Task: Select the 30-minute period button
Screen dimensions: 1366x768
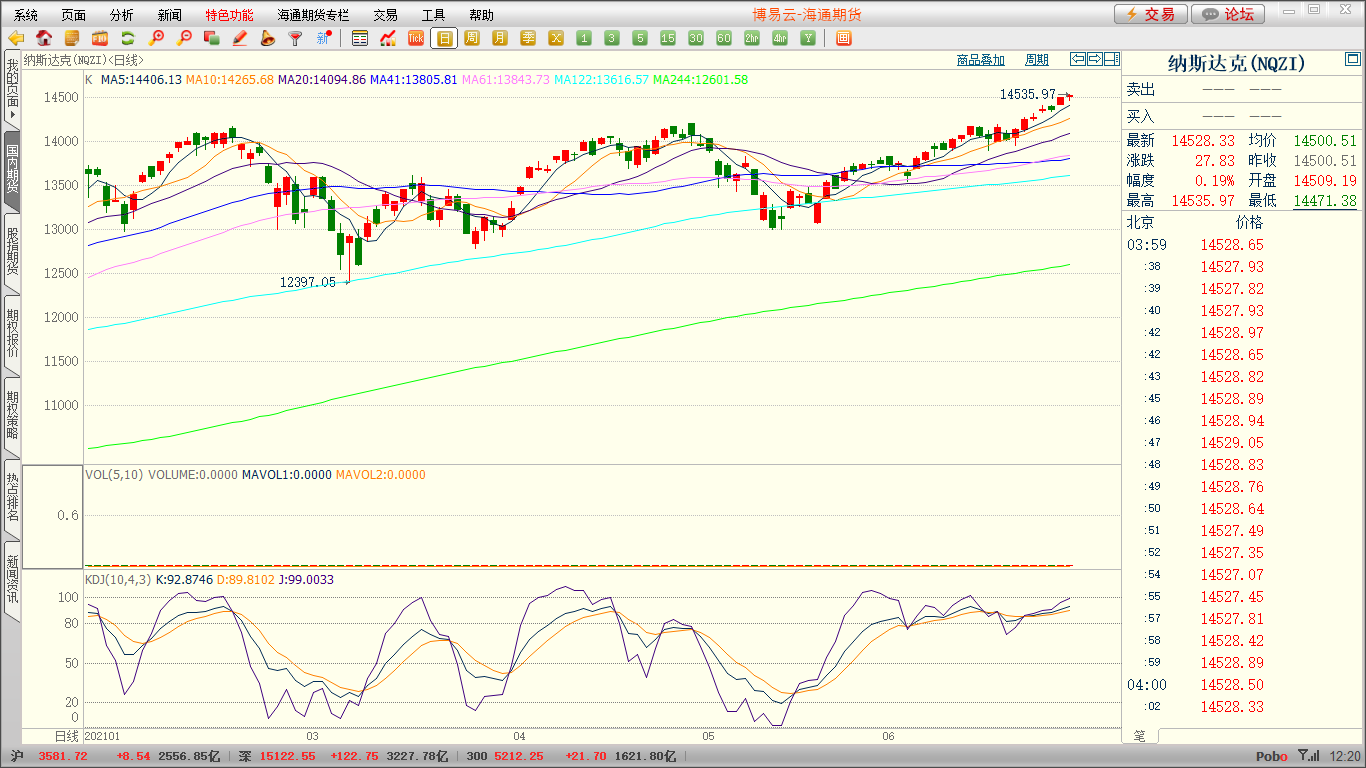Action: (696, 39)
